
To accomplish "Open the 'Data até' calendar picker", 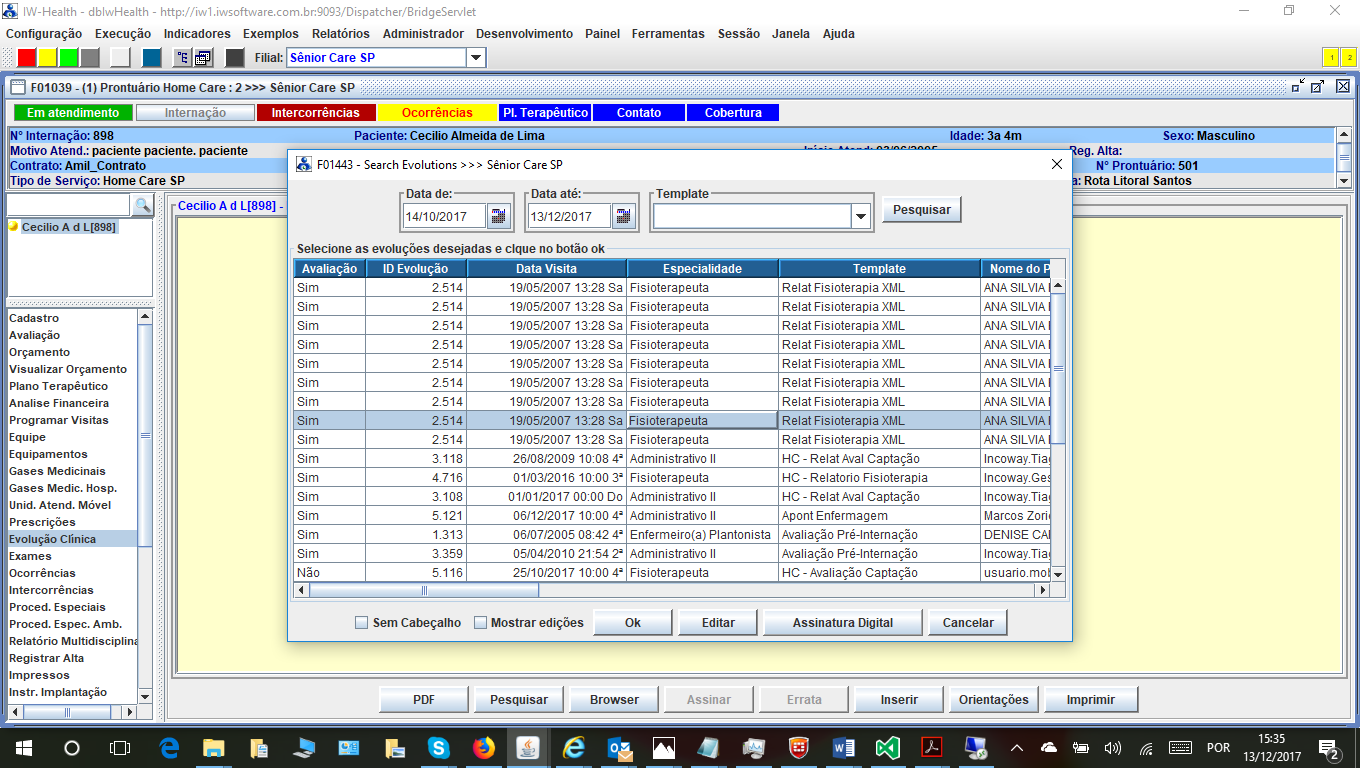I will pyautogui.click(x=623, y=216).
